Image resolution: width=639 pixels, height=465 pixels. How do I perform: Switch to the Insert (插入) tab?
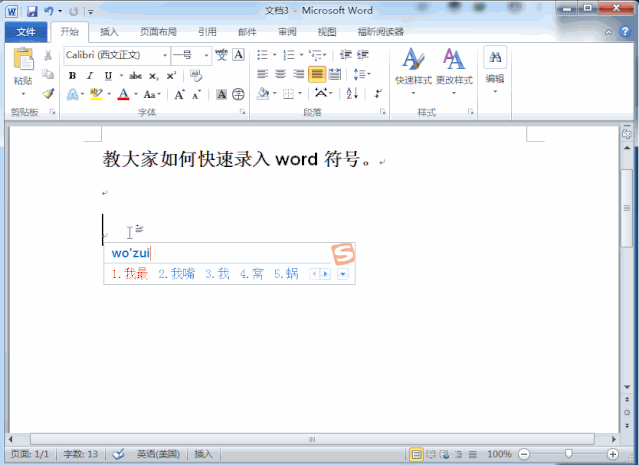pos(109,32)
